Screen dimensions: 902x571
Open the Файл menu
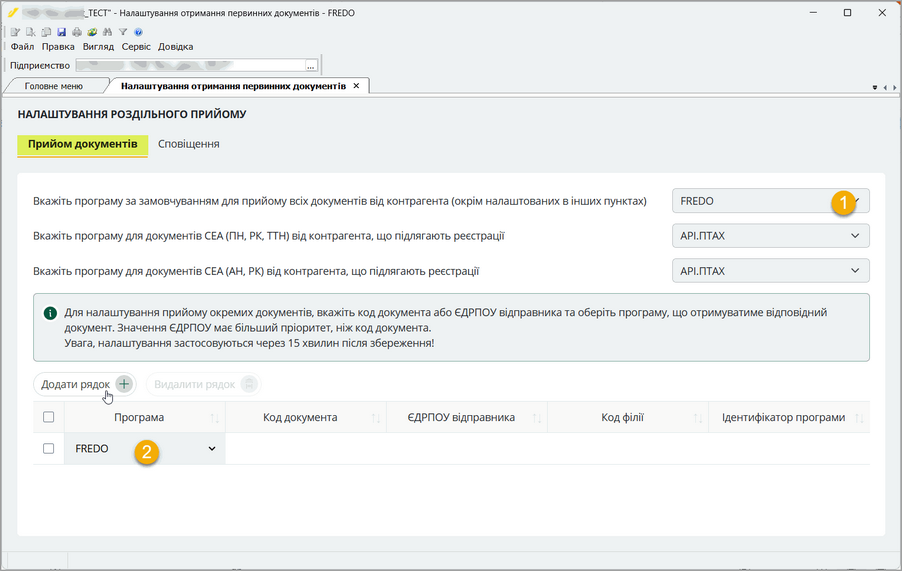(22, 47)
